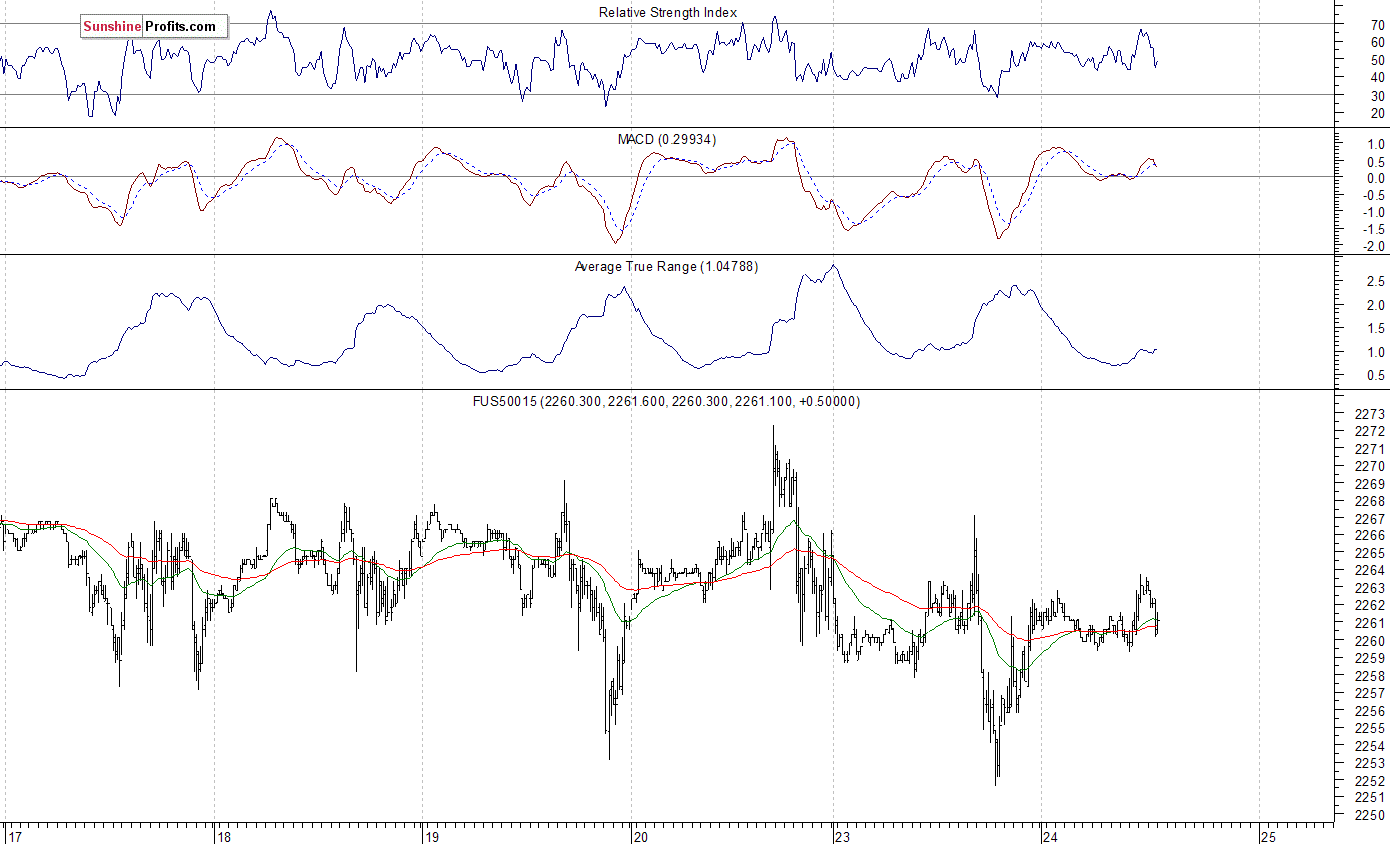The height and width of the screenshot is (844, 1390).
Task: Click date label 23 on time axis
Action: (842, 836)
